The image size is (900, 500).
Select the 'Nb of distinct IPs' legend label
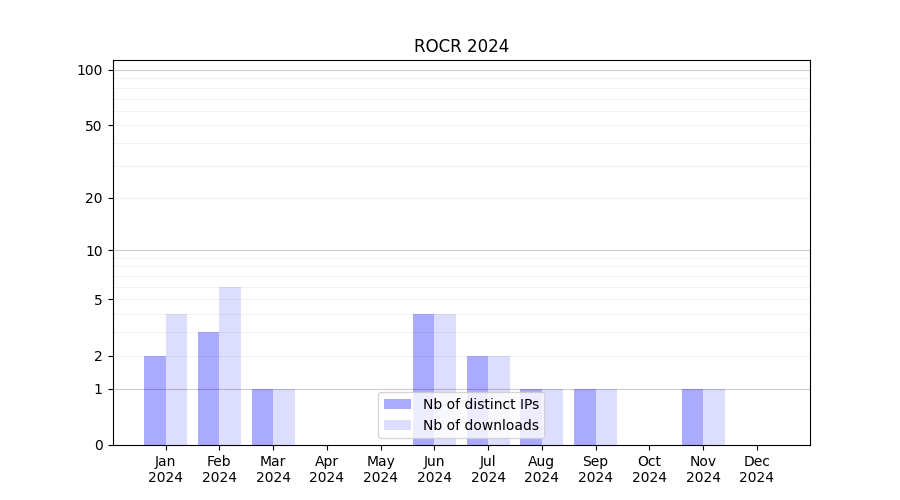click(x=480, y=404)
